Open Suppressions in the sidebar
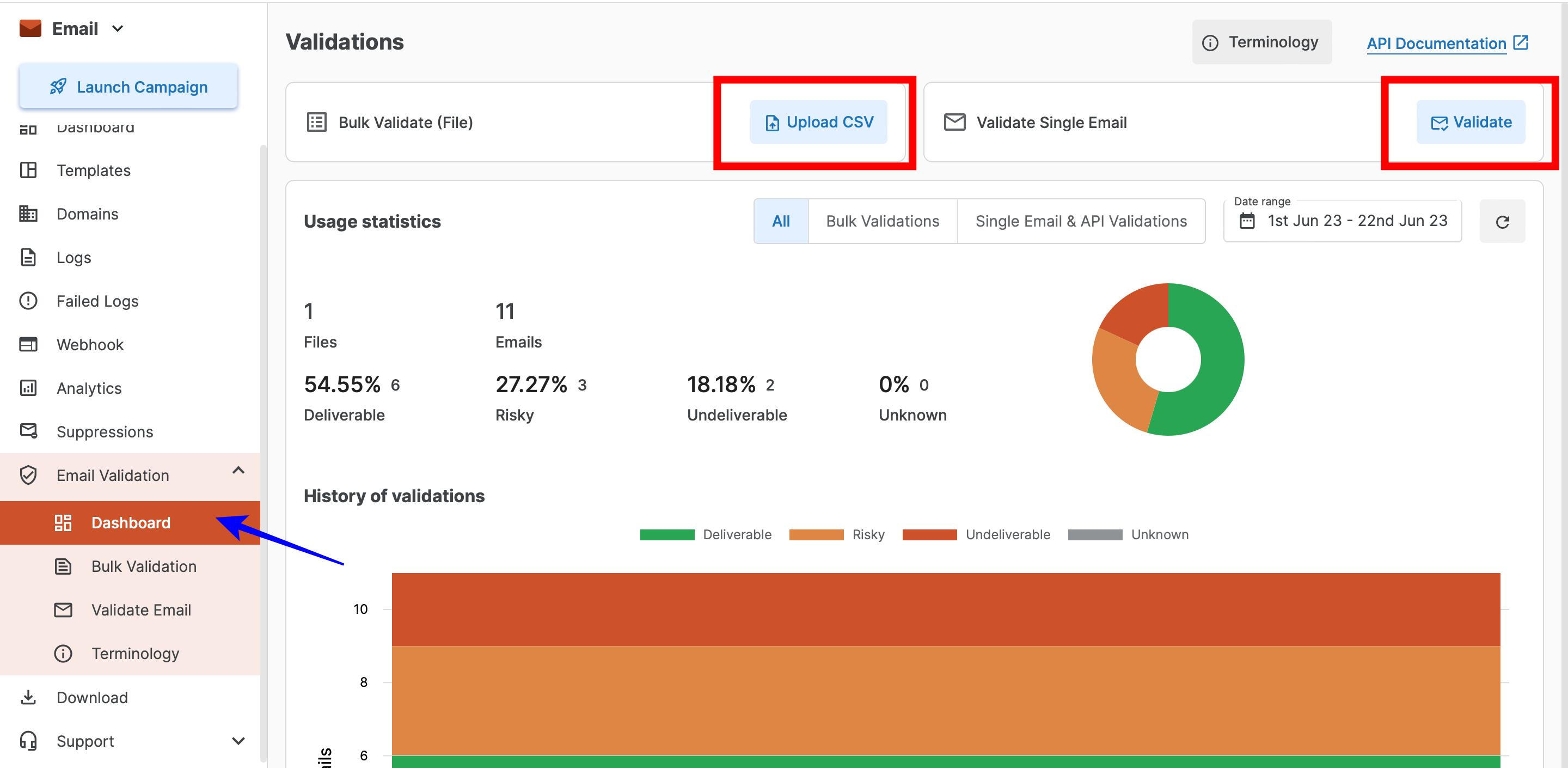Viewport: 1568px width, 768px height. 130,432
